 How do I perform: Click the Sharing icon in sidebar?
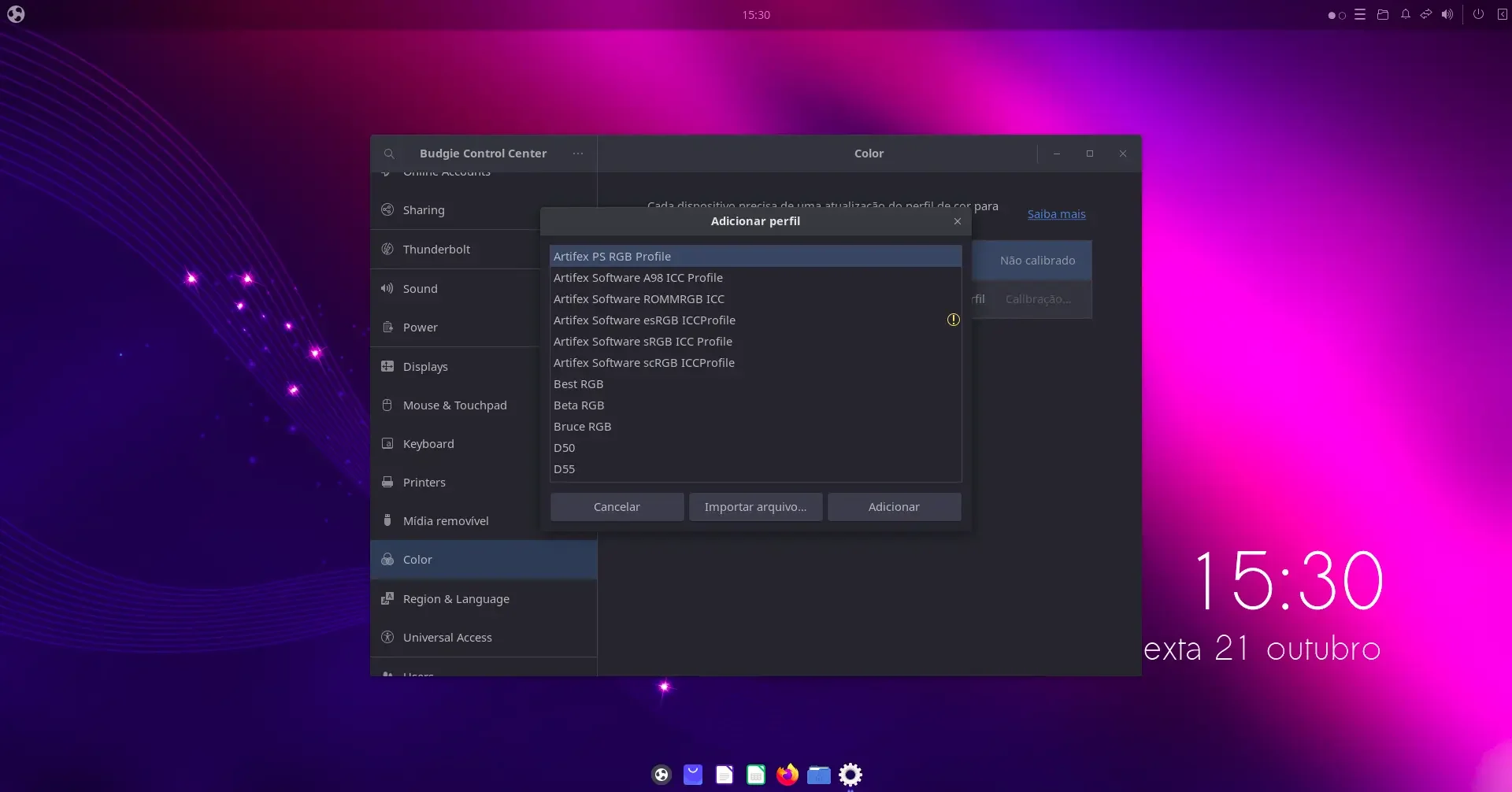(x=387, y=209)
